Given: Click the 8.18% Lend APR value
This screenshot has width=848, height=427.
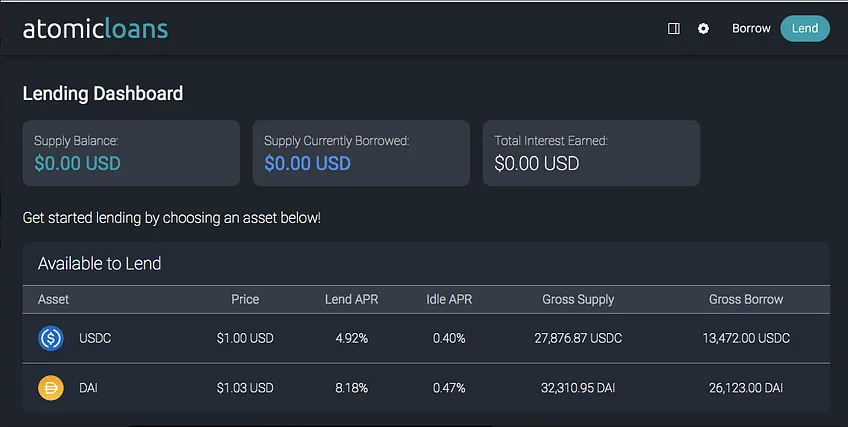Looking at the screenshot, I should click(352, 388).
